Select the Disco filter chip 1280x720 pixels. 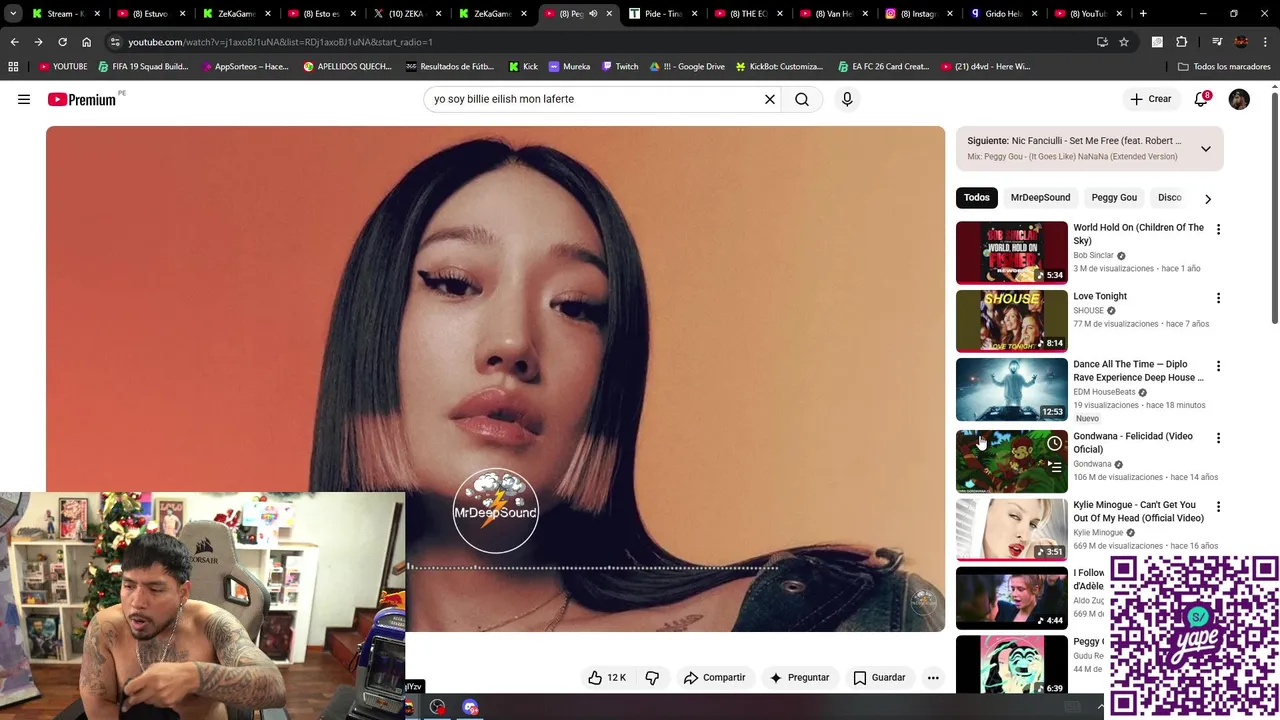click(1169, 197)
